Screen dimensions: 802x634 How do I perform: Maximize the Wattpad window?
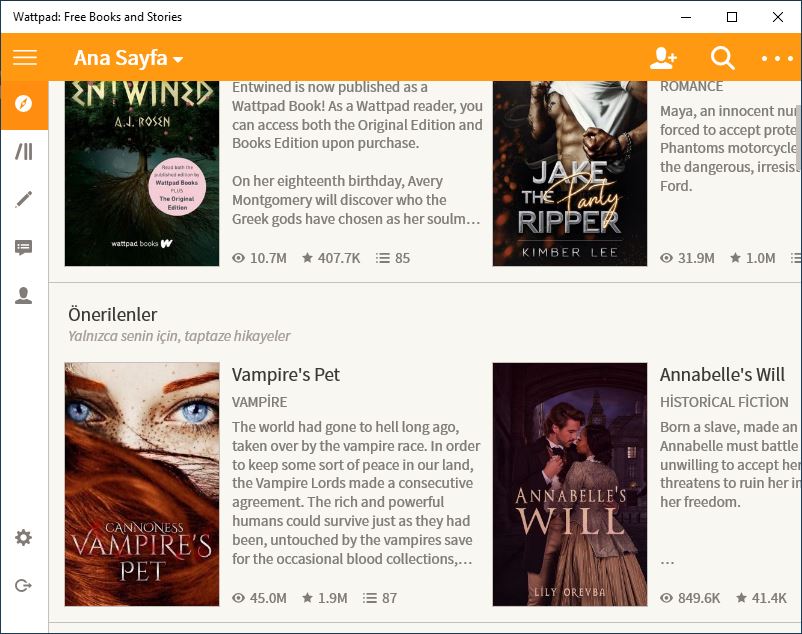tap(732, 17)
